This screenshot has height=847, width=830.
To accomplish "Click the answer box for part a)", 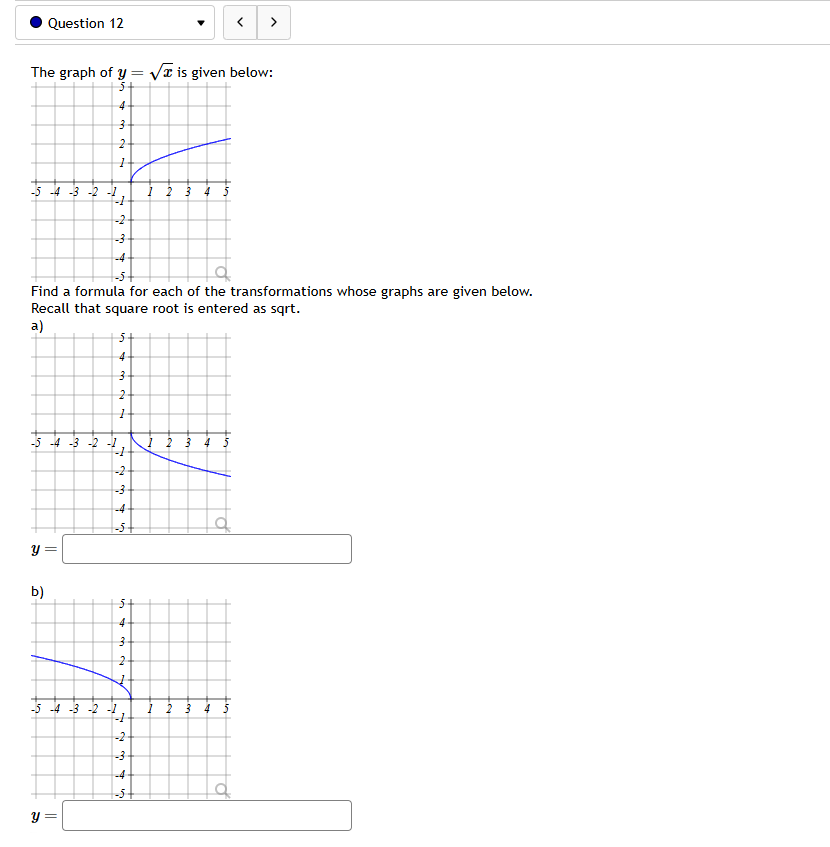I will pyautogui.click(x=206, y=548).
